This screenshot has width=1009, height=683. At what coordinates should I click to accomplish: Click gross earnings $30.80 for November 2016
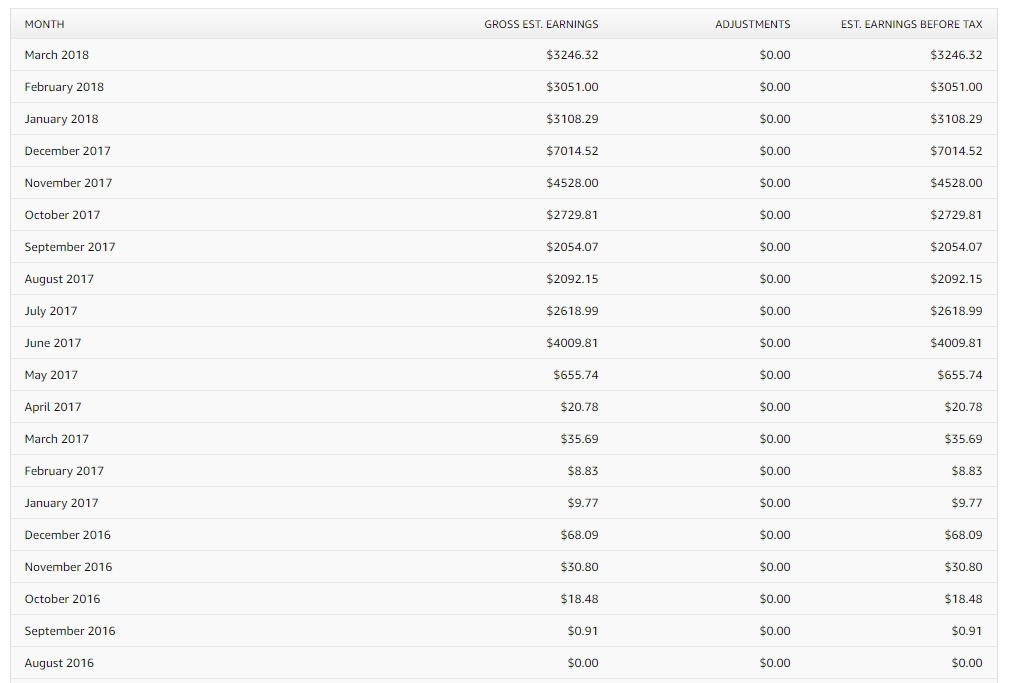pos(579,567)
